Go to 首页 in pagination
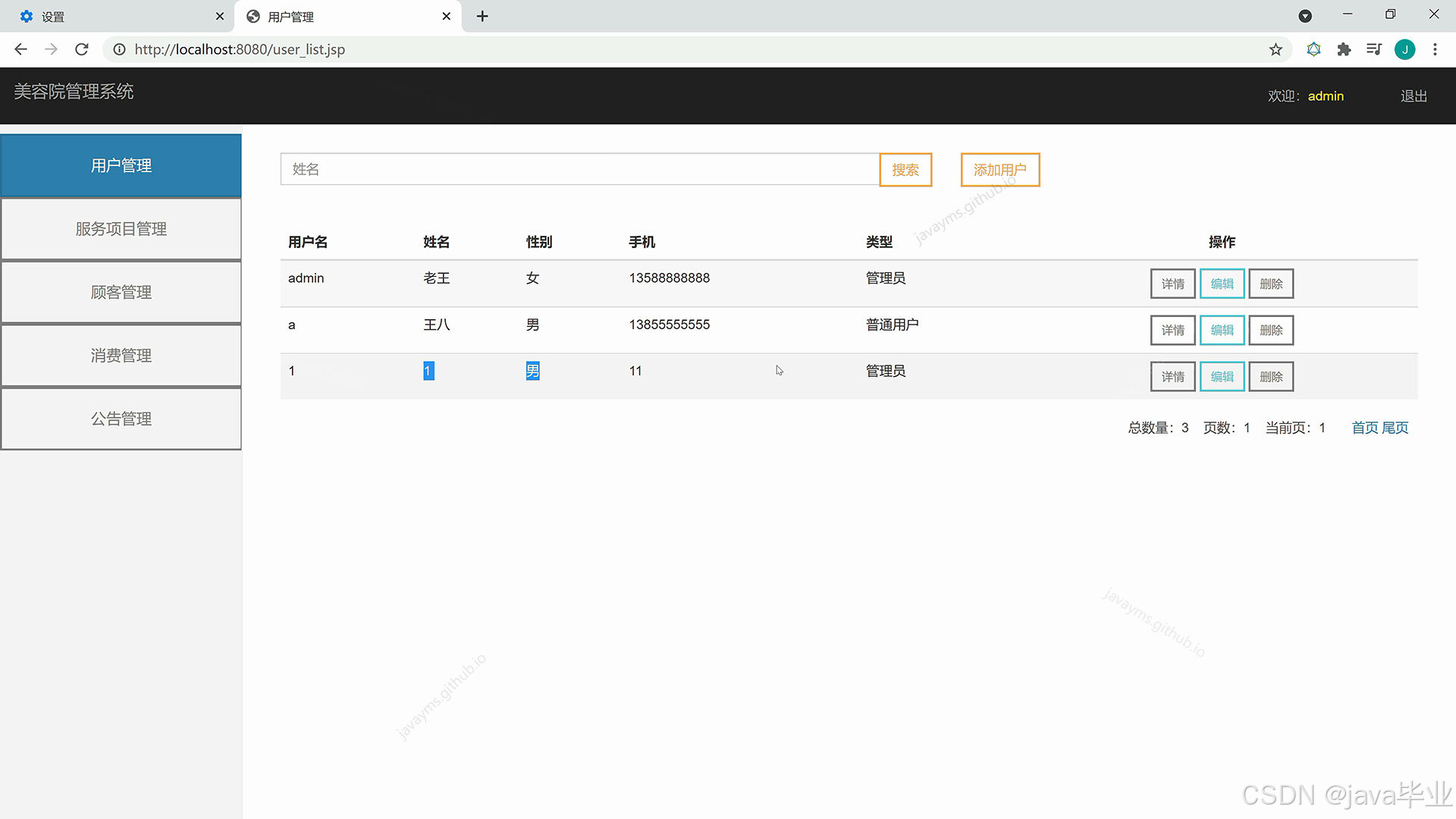The width and height of the screenshot is (1456, 819). pyautogui.click(x=1365, y=428)
